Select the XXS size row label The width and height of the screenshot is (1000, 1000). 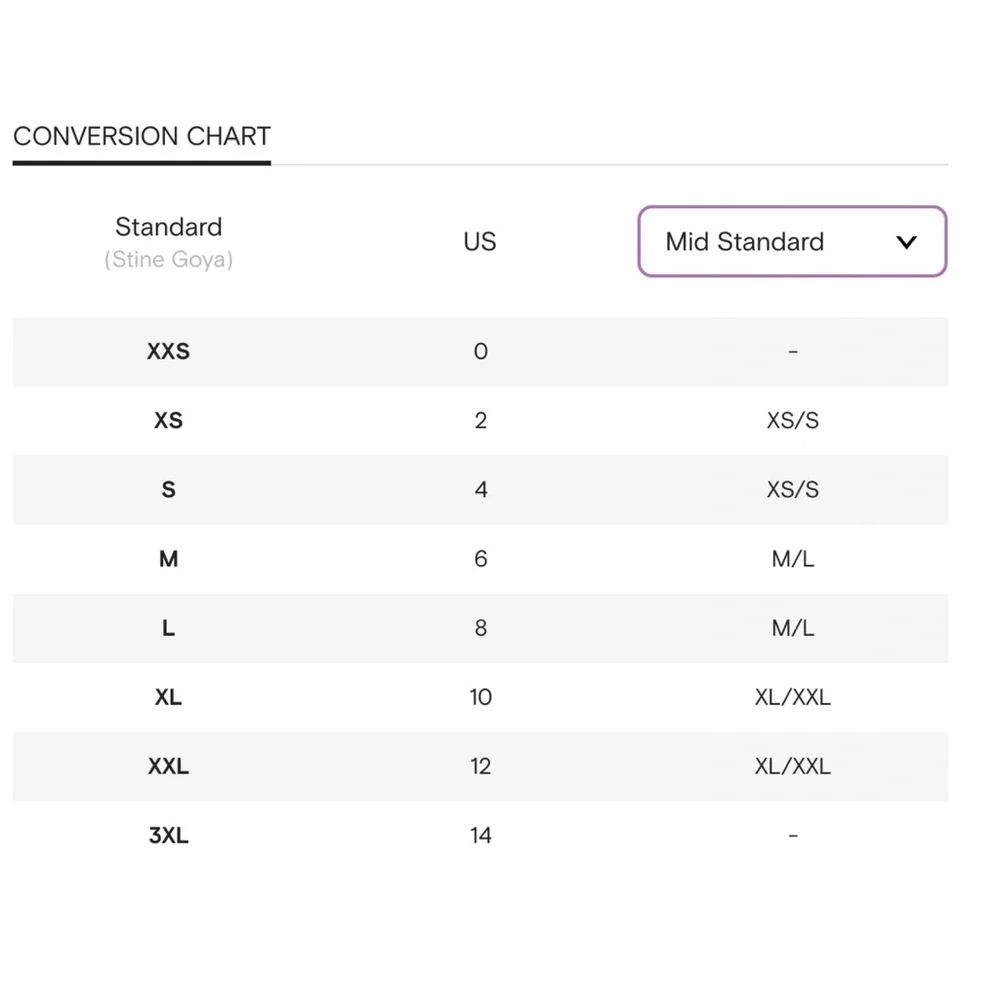point(168,351)
